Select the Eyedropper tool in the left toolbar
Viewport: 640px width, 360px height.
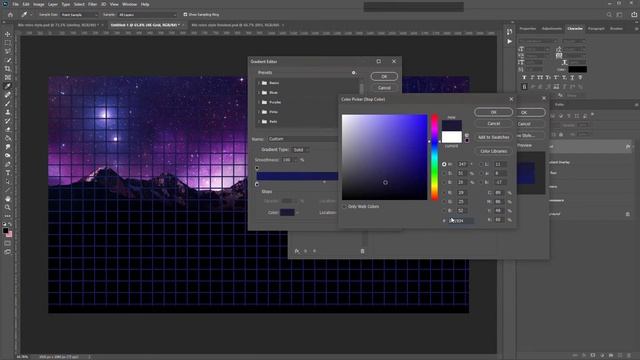pyautogui.click(x=7, y=86)
